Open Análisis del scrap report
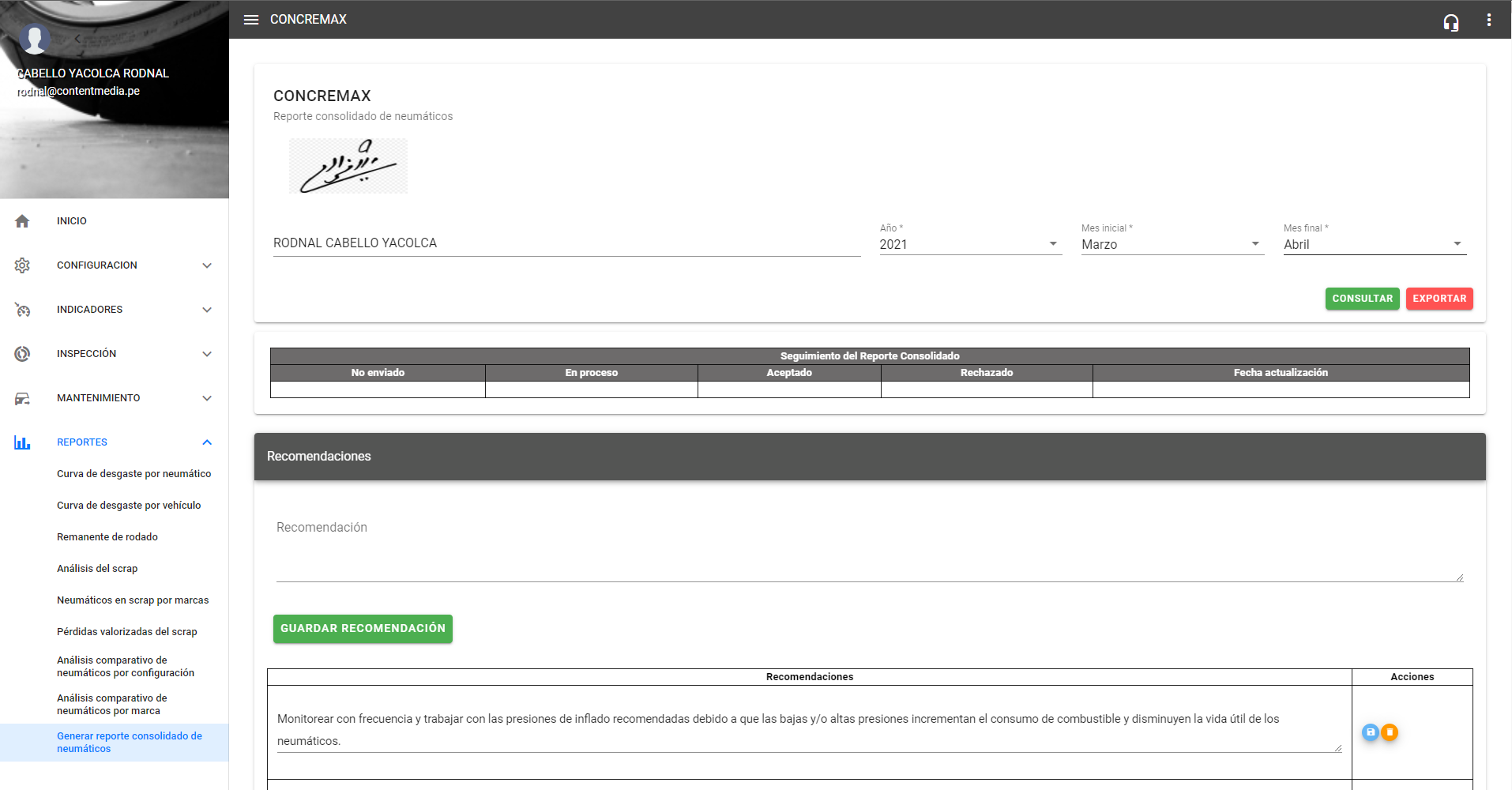 [97, 569]
